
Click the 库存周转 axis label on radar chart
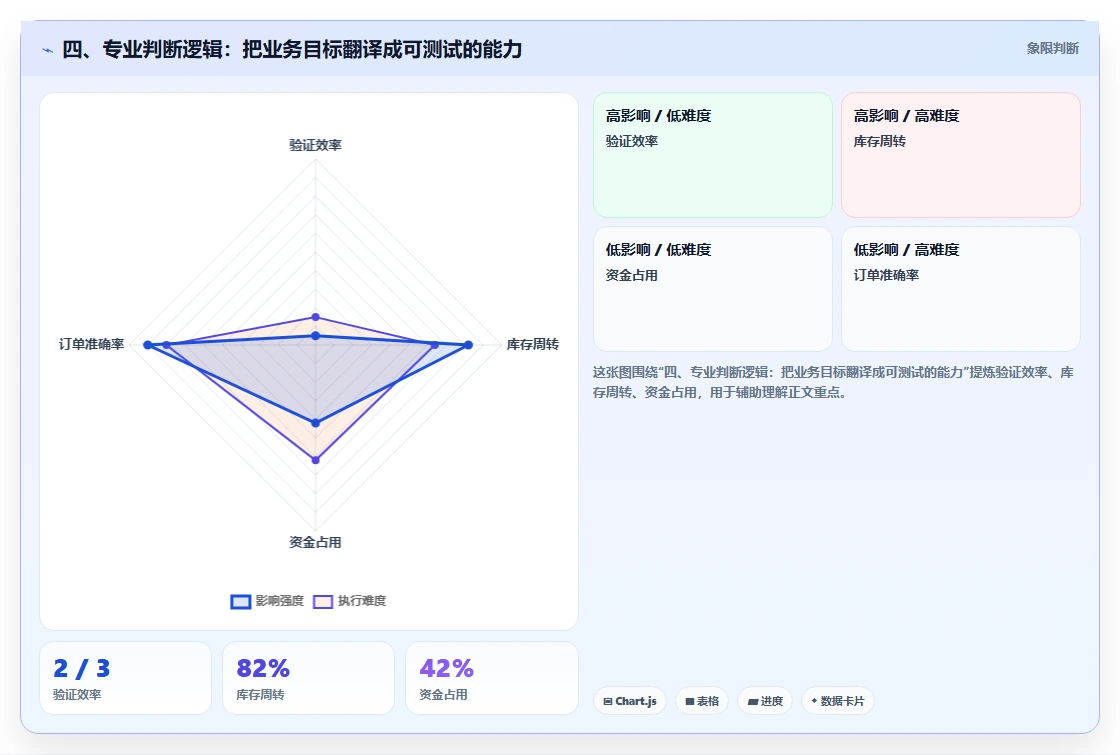coord(532,344)
